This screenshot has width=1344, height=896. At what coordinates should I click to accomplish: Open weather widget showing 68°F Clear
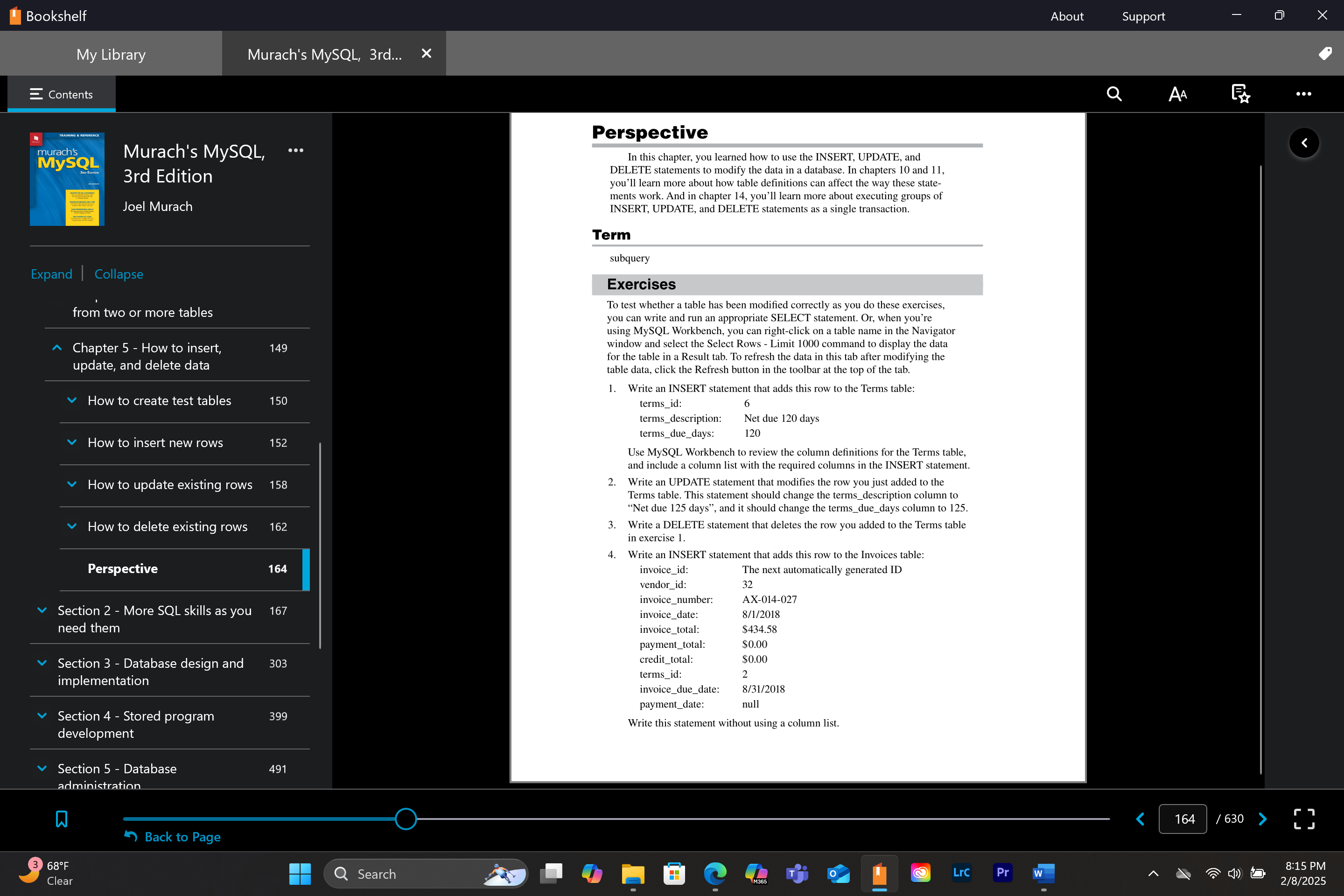46,873
